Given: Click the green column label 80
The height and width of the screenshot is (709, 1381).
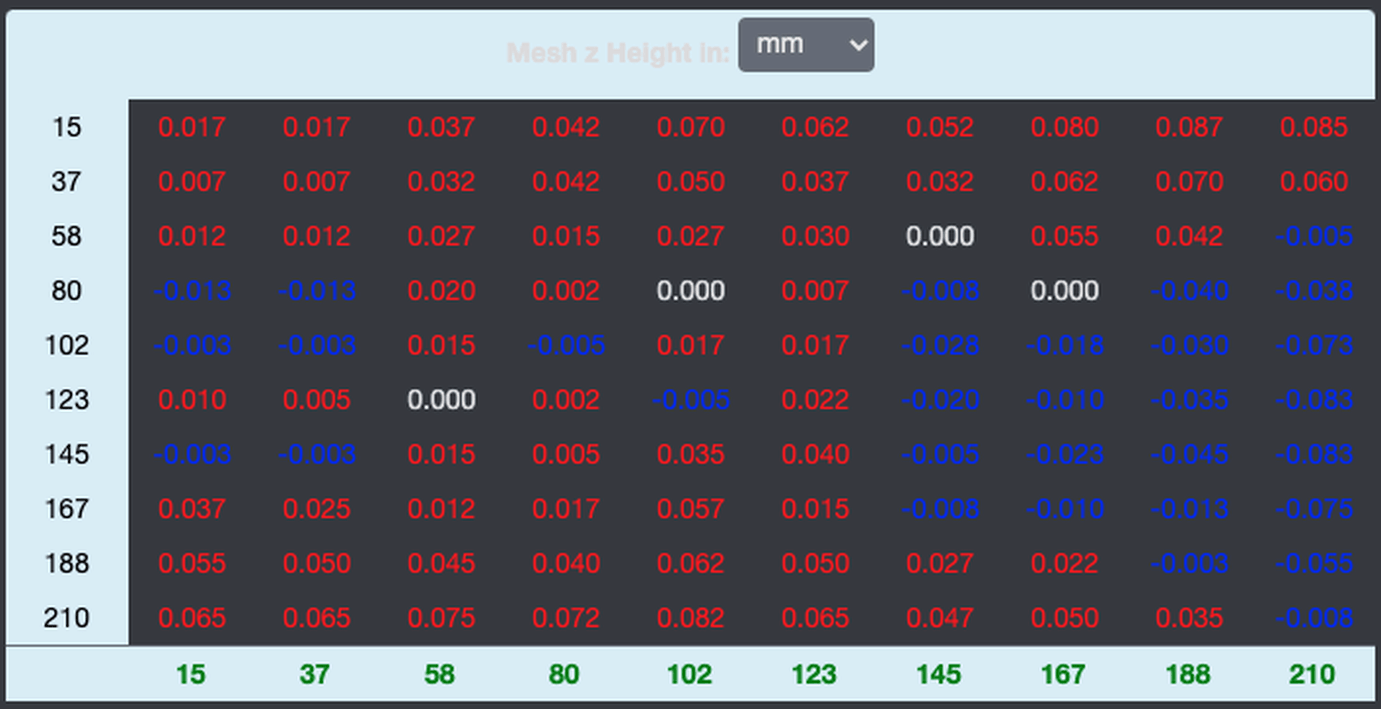Looking at the screenshot, I should (564, 675).
